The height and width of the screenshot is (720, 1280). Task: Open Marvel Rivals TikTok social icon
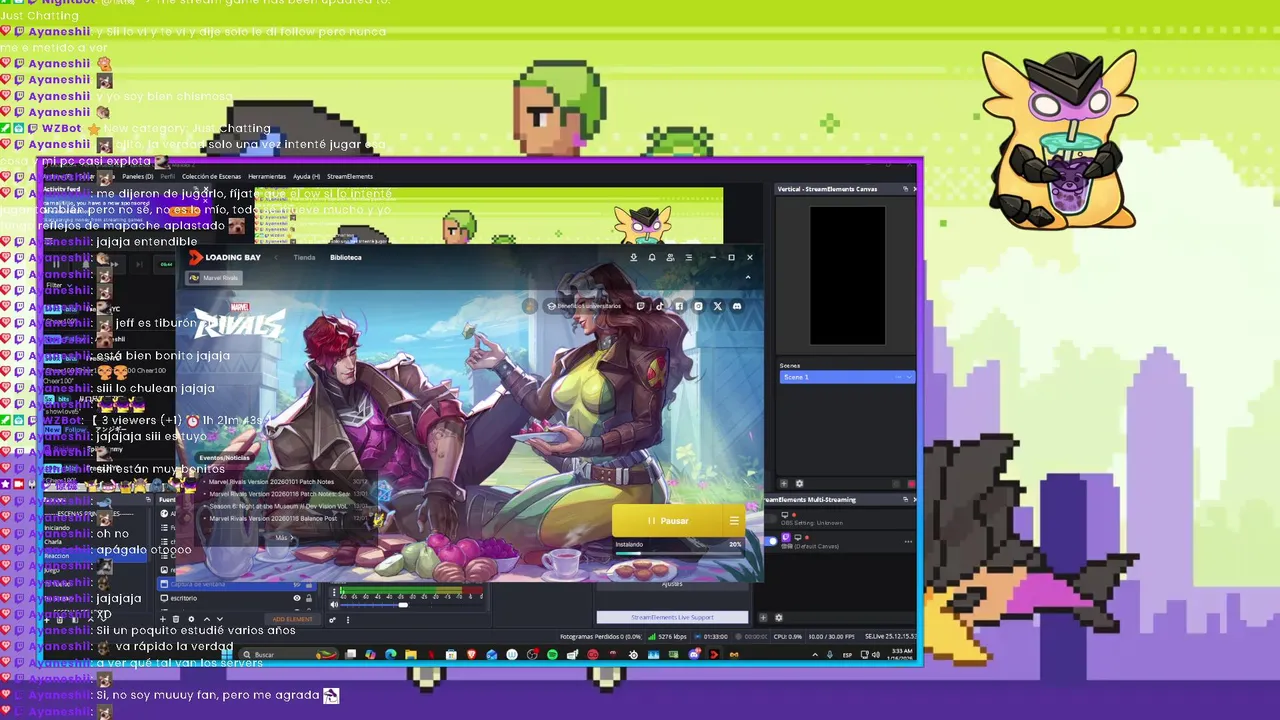pyautogui.click(x=659, y=306)
